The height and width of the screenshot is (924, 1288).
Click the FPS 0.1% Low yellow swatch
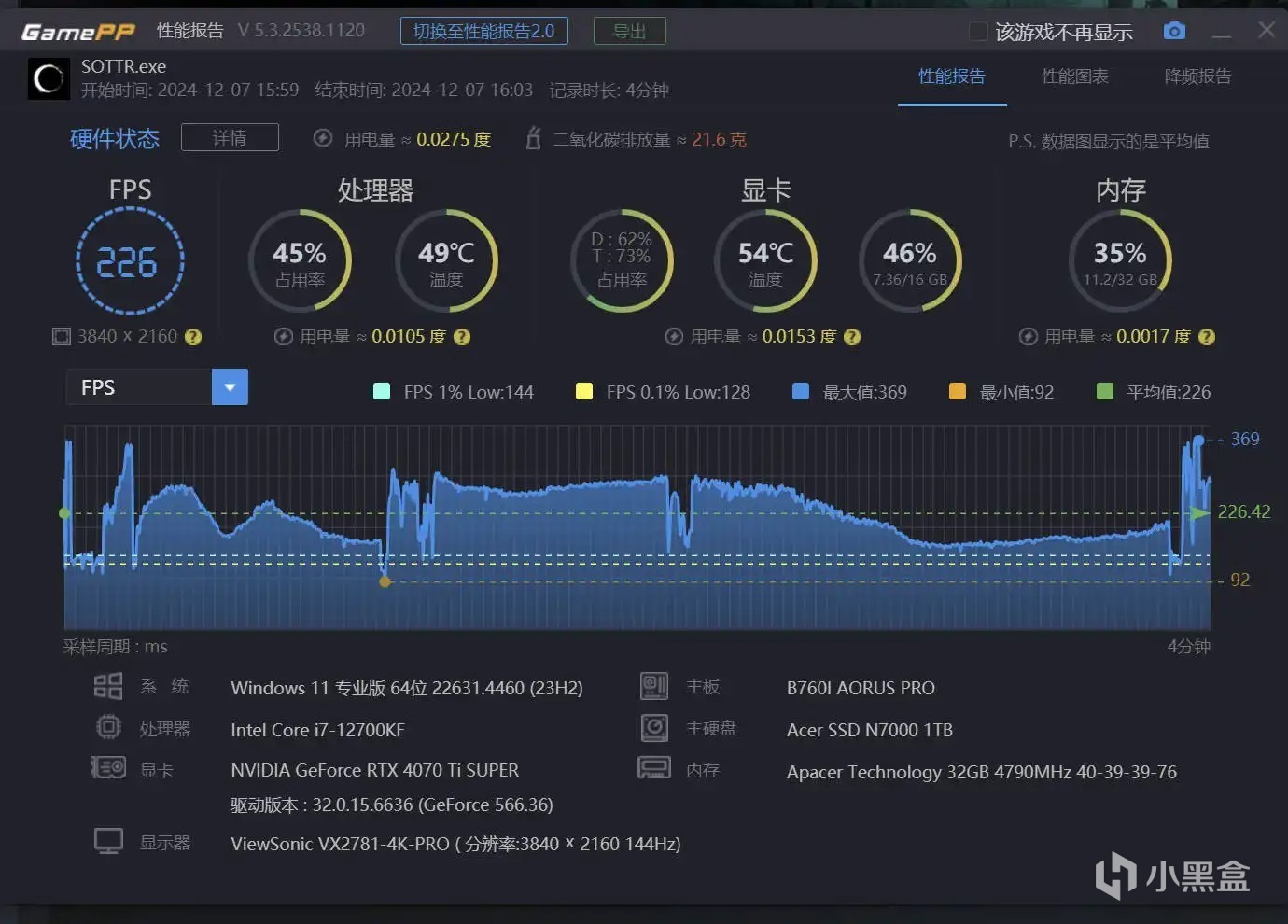[584, 391]
